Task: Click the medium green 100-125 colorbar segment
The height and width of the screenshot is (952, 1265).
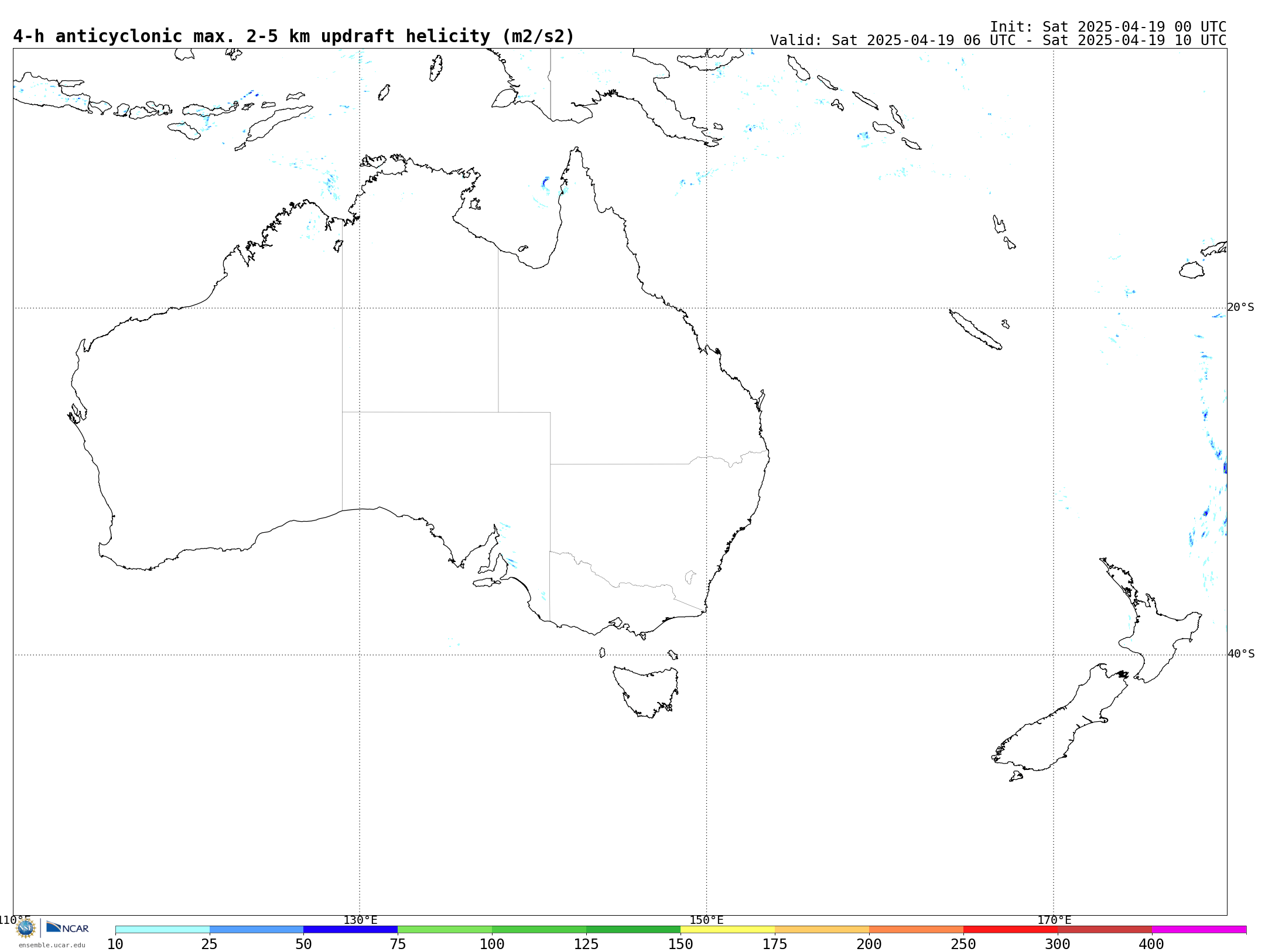Action: tap(539, 930)
